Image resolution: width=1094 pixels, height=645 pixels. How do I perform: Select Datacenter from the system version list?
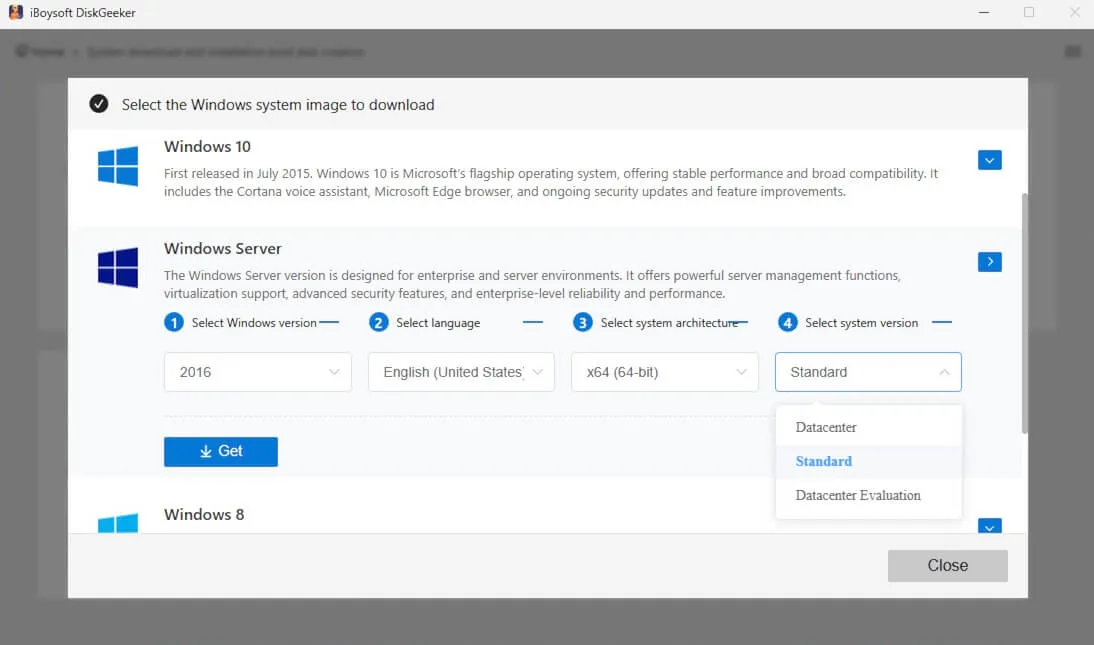825,427
